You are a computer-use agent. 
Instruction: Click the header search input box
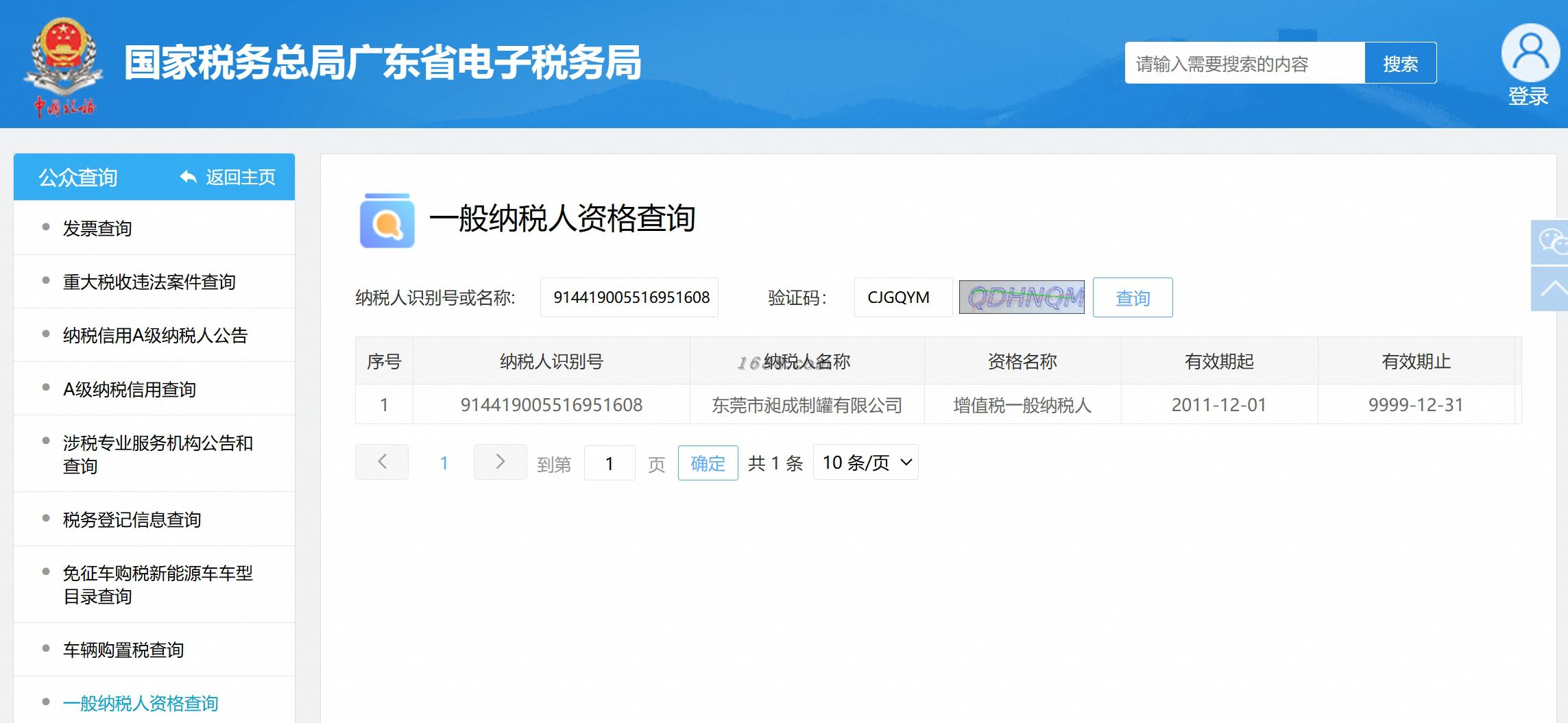tap(1244, 63)
